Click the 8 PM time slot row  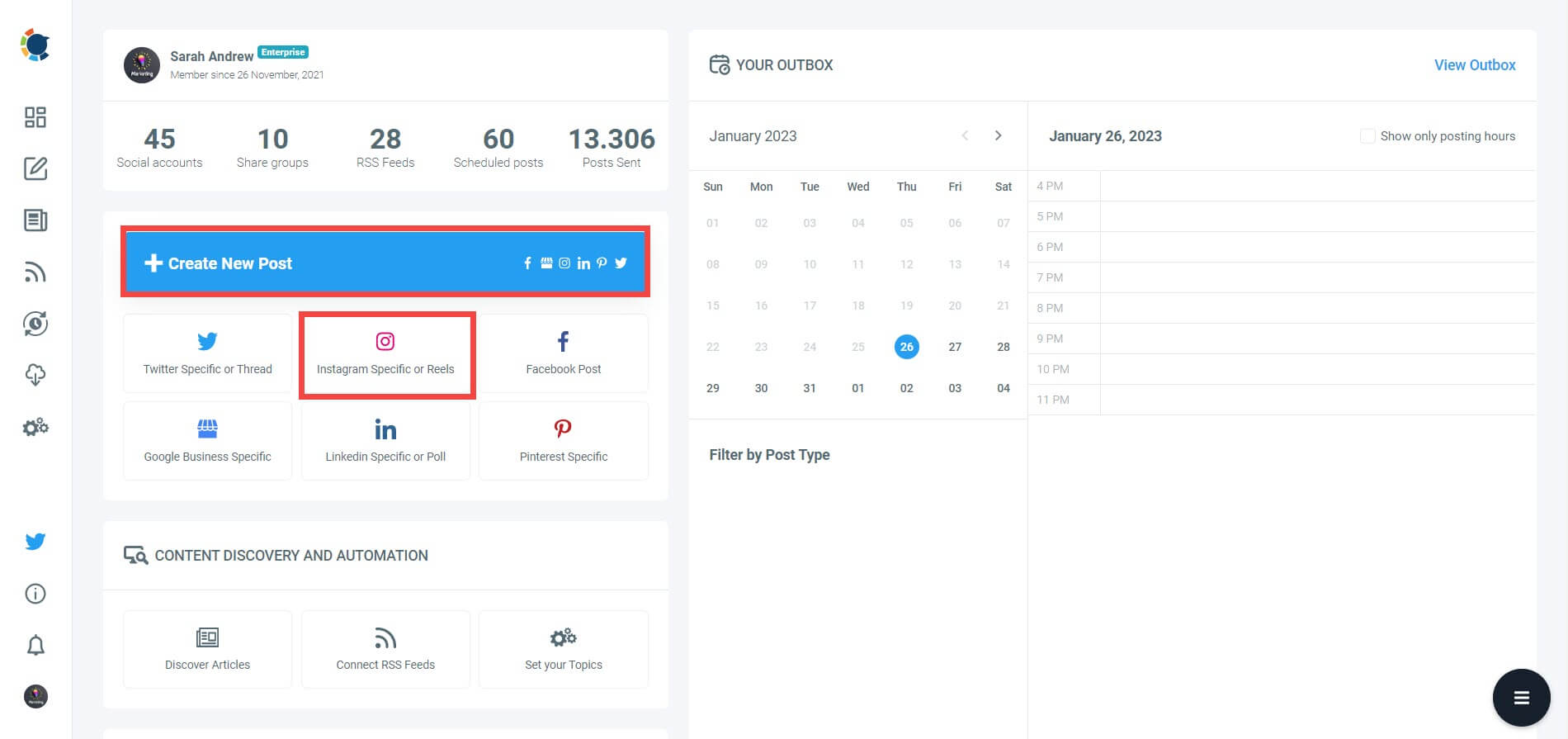1282,308
